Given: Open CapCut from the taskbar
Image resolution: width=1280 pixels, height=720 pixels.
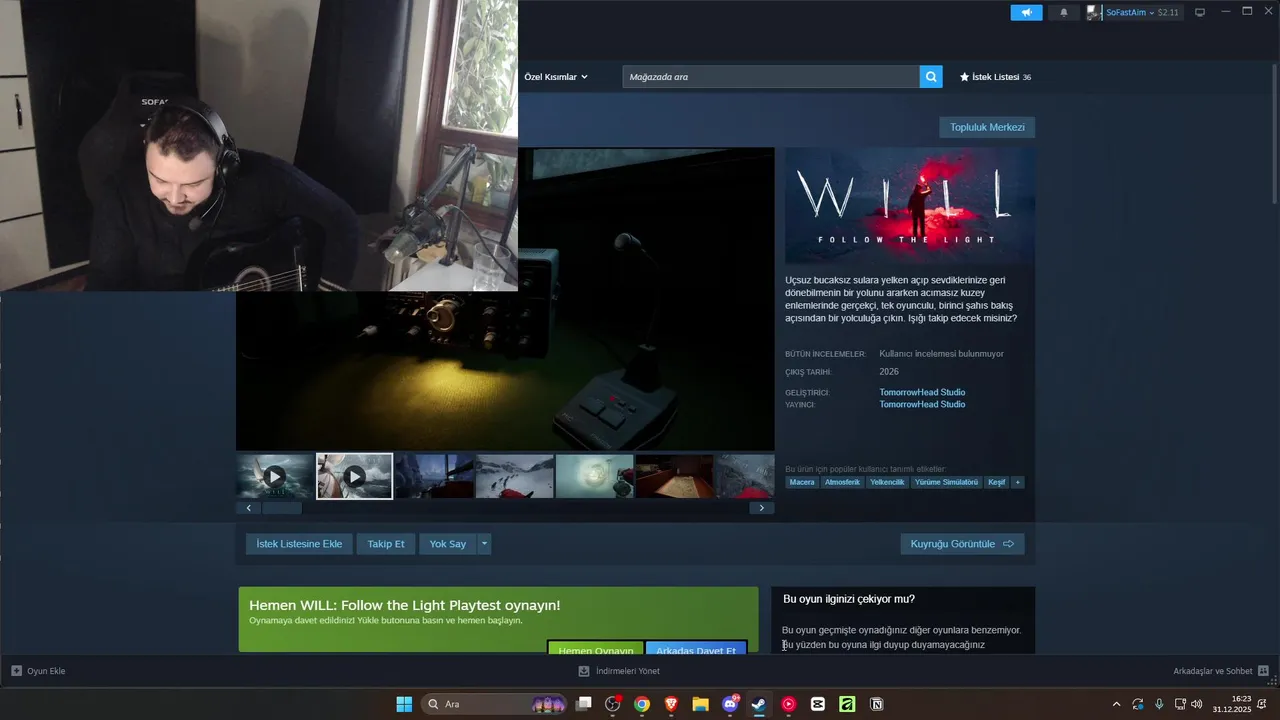Looking at the screenshot, I should point(818,704).
